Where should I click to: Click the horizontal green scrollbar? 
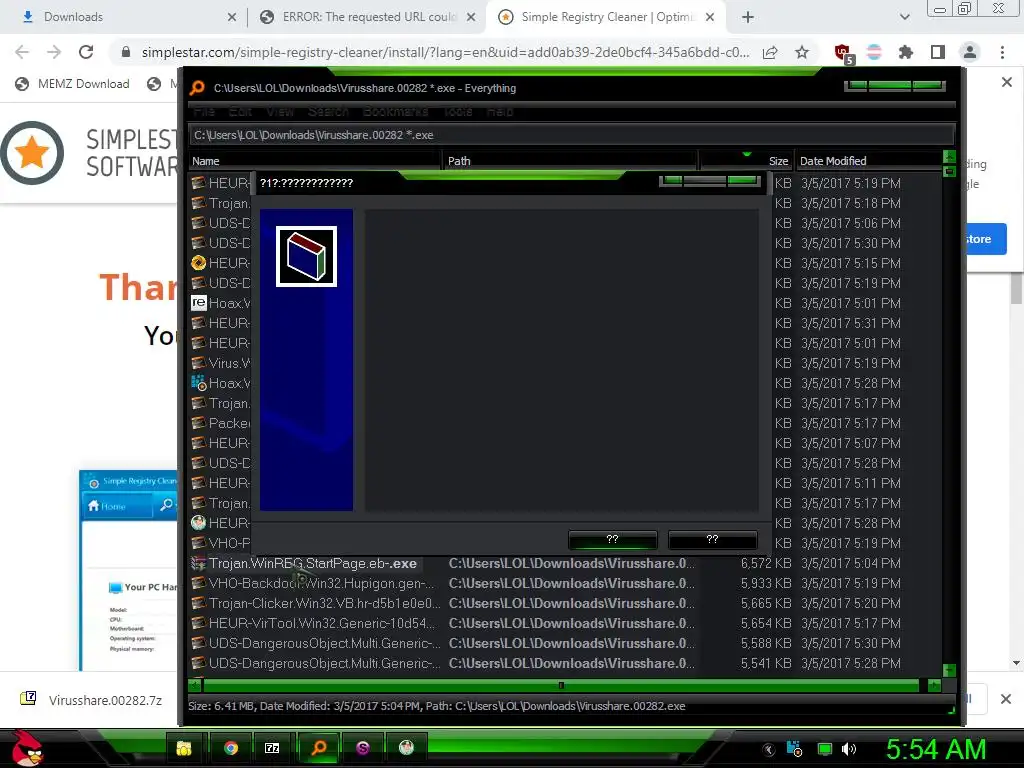(x=561, y=685)
